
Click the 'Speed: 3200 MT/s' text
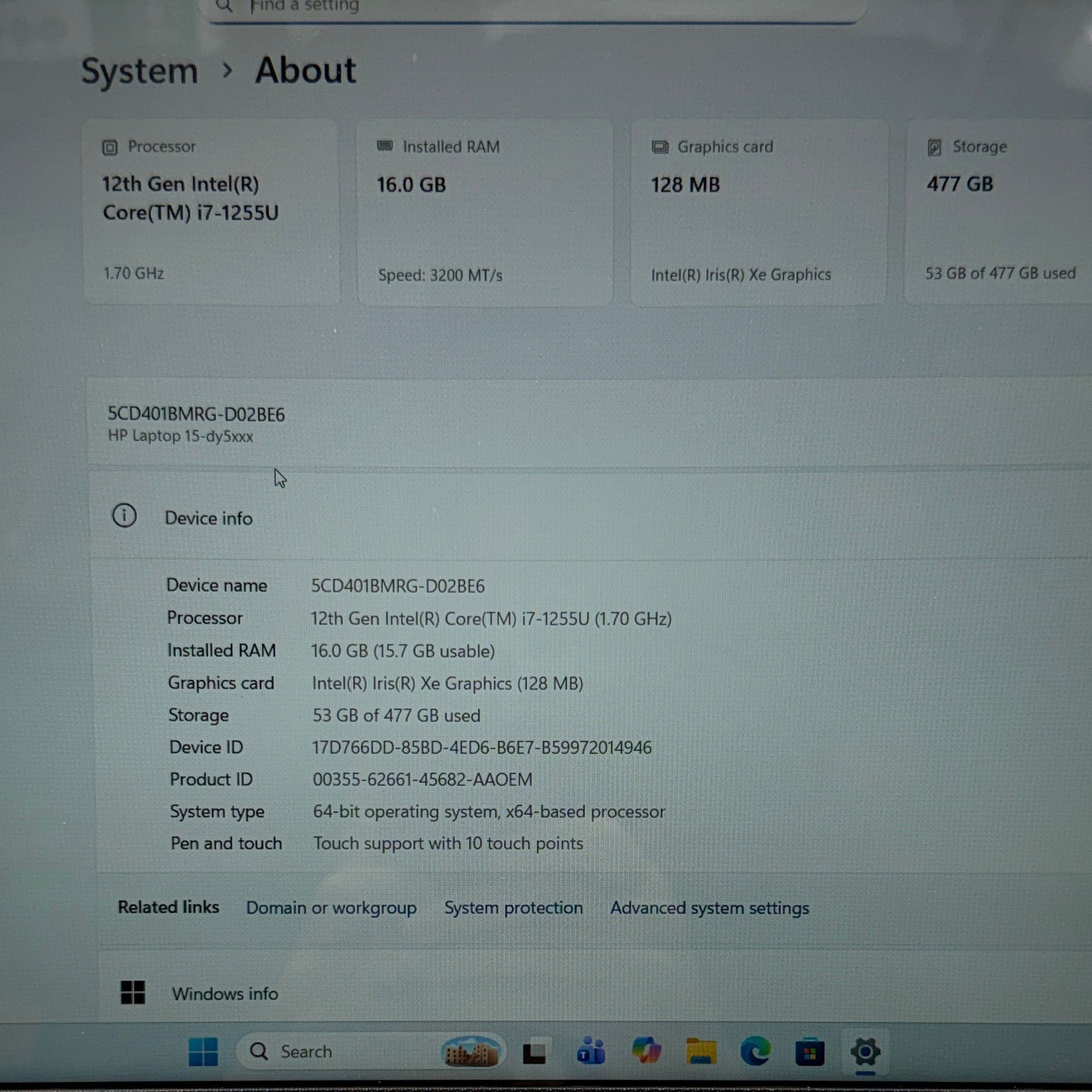(440, 276)
